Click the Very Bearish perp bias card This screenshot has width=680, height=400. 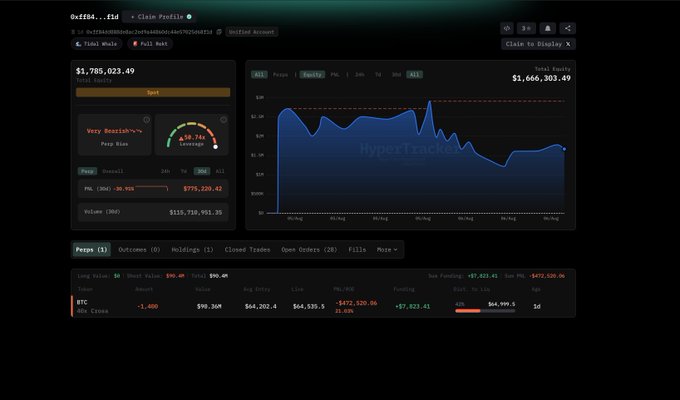pyautogui.click(x=114, y=135)
